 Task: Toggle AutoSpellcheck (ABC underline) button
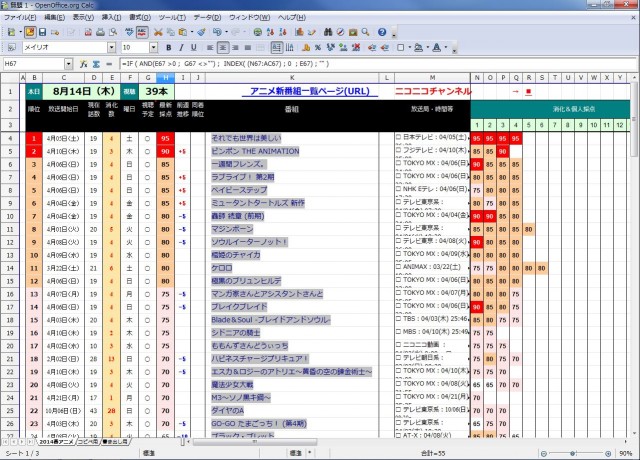[x=142, y=32]
